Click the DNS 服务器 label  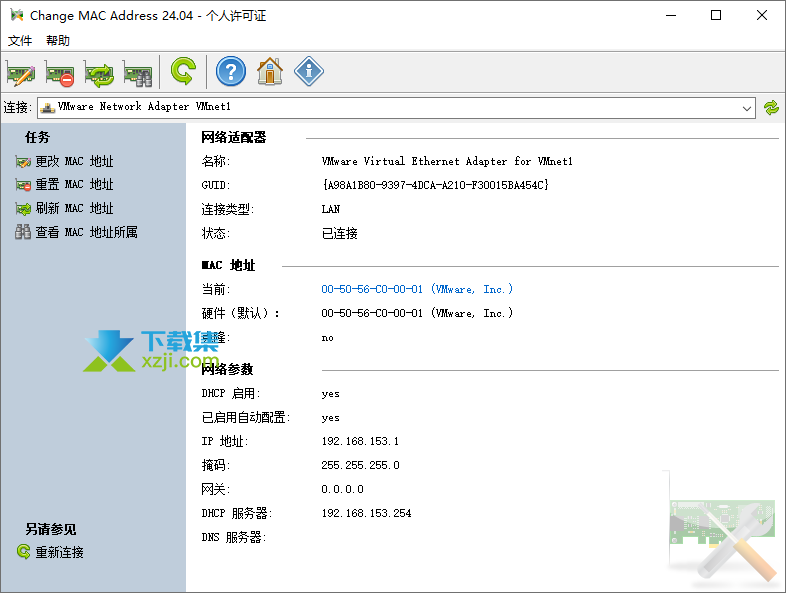point(234,537)
